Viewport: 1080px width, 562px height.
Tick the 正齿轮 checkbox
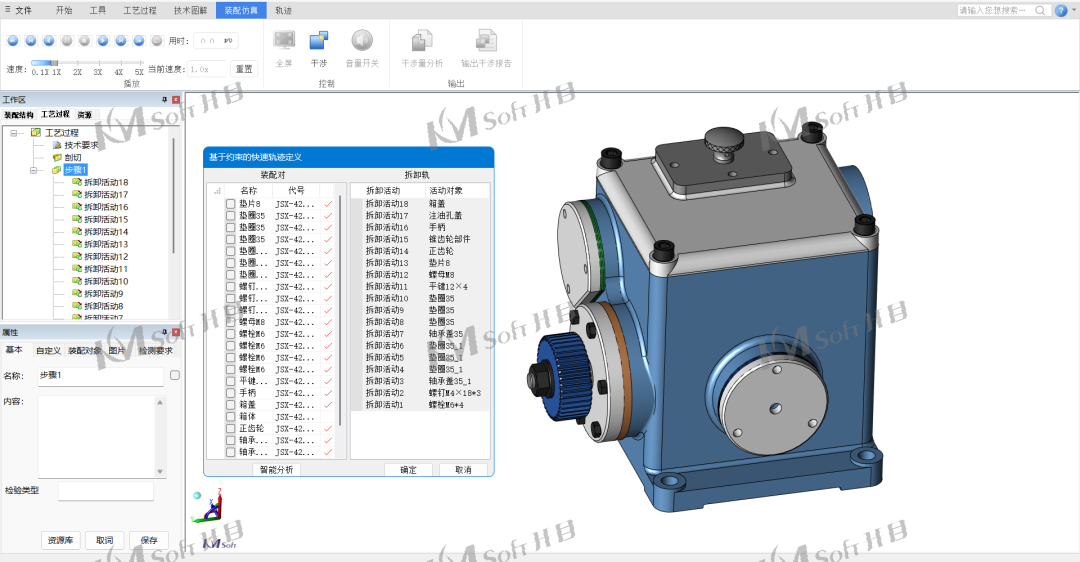(x=231, y=428)
